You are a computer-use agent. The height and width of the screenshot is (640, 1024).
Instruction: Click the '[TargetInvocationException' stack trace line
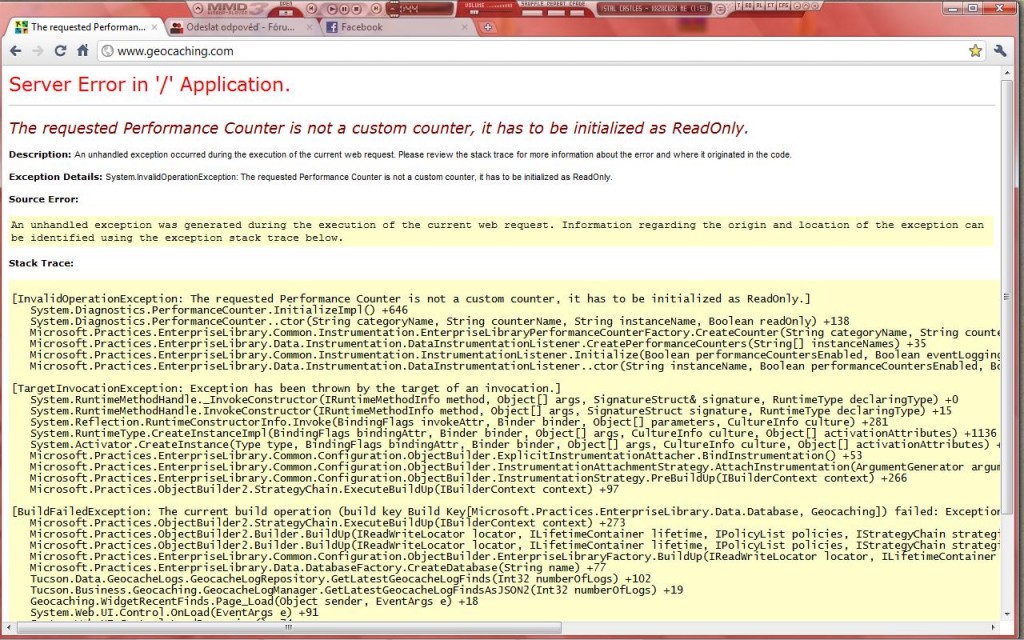[286, 389]
